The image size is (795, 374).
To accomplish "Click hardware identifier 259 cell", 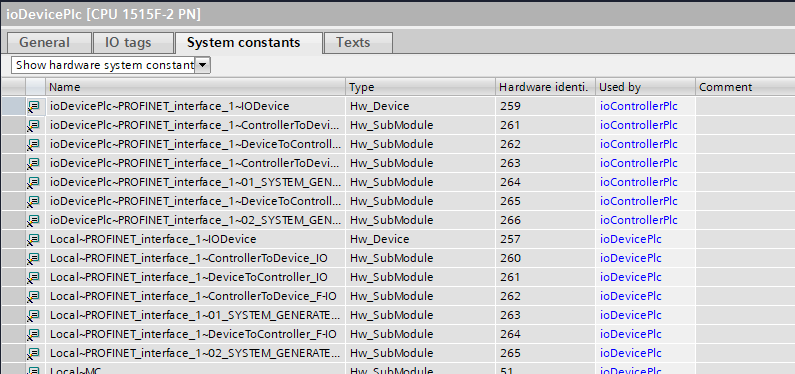I will (x=545, y=106).
